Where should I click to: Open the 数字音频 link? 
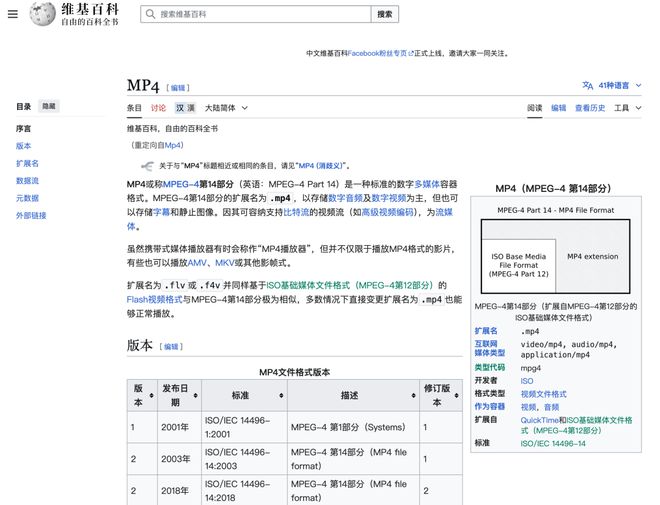pyautogui.click(x=345, y=198)
